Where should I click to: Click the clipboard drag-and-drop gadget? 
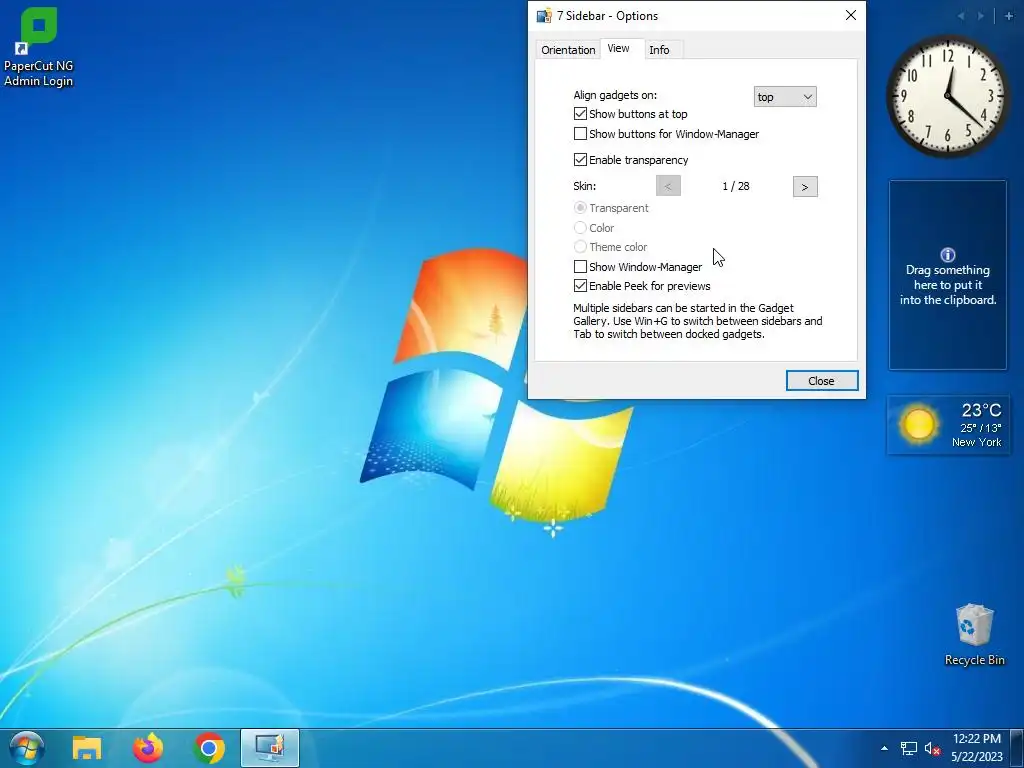click(x=948, y=275)
